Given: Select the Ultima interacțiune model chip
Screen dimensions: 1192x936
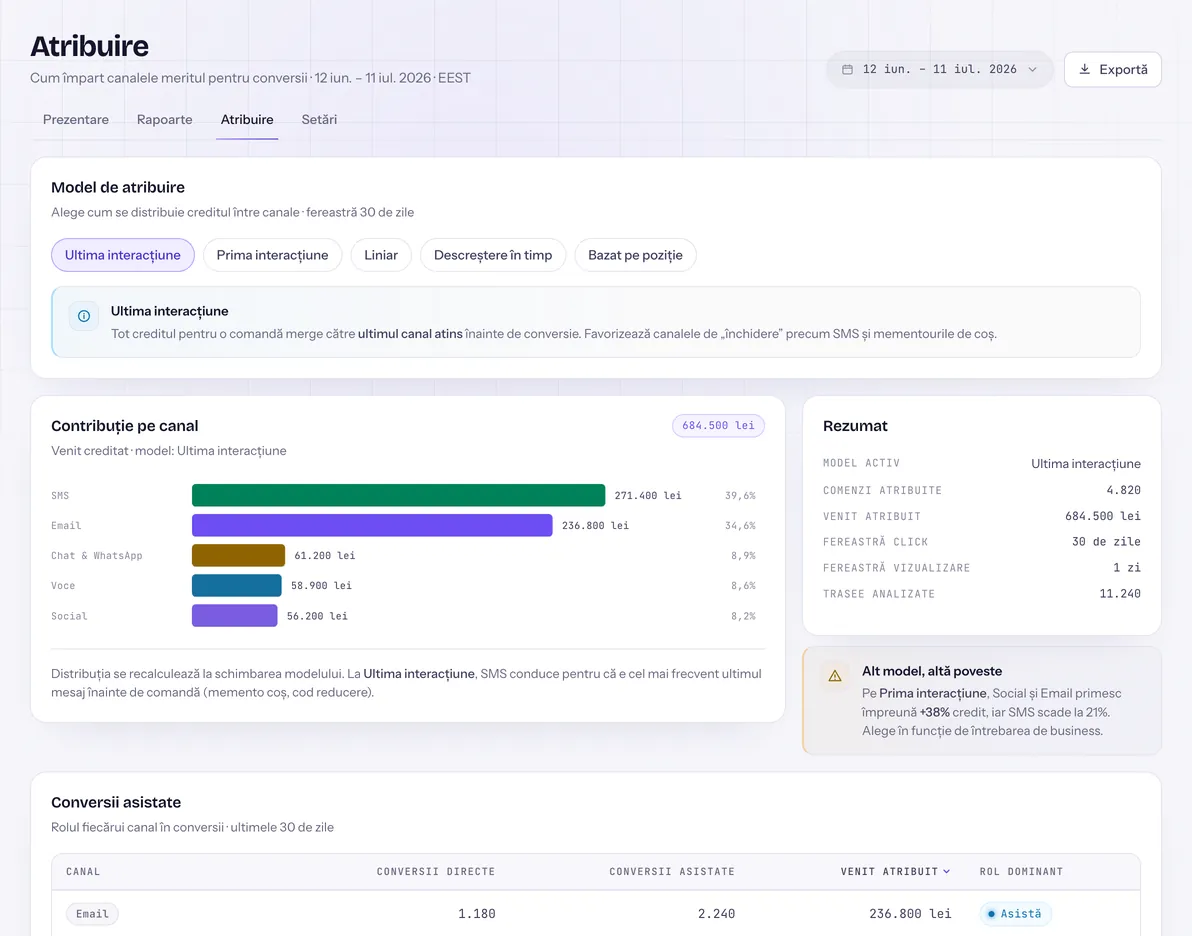Looking at the screenshot, I should (x=122, y=255).
